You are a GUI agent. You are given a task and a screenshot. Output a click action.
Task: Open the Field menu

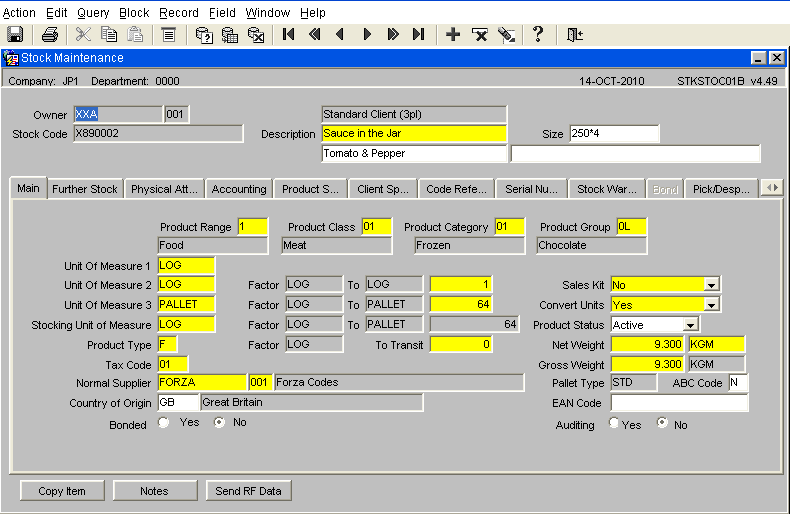(x=222, y=13)
